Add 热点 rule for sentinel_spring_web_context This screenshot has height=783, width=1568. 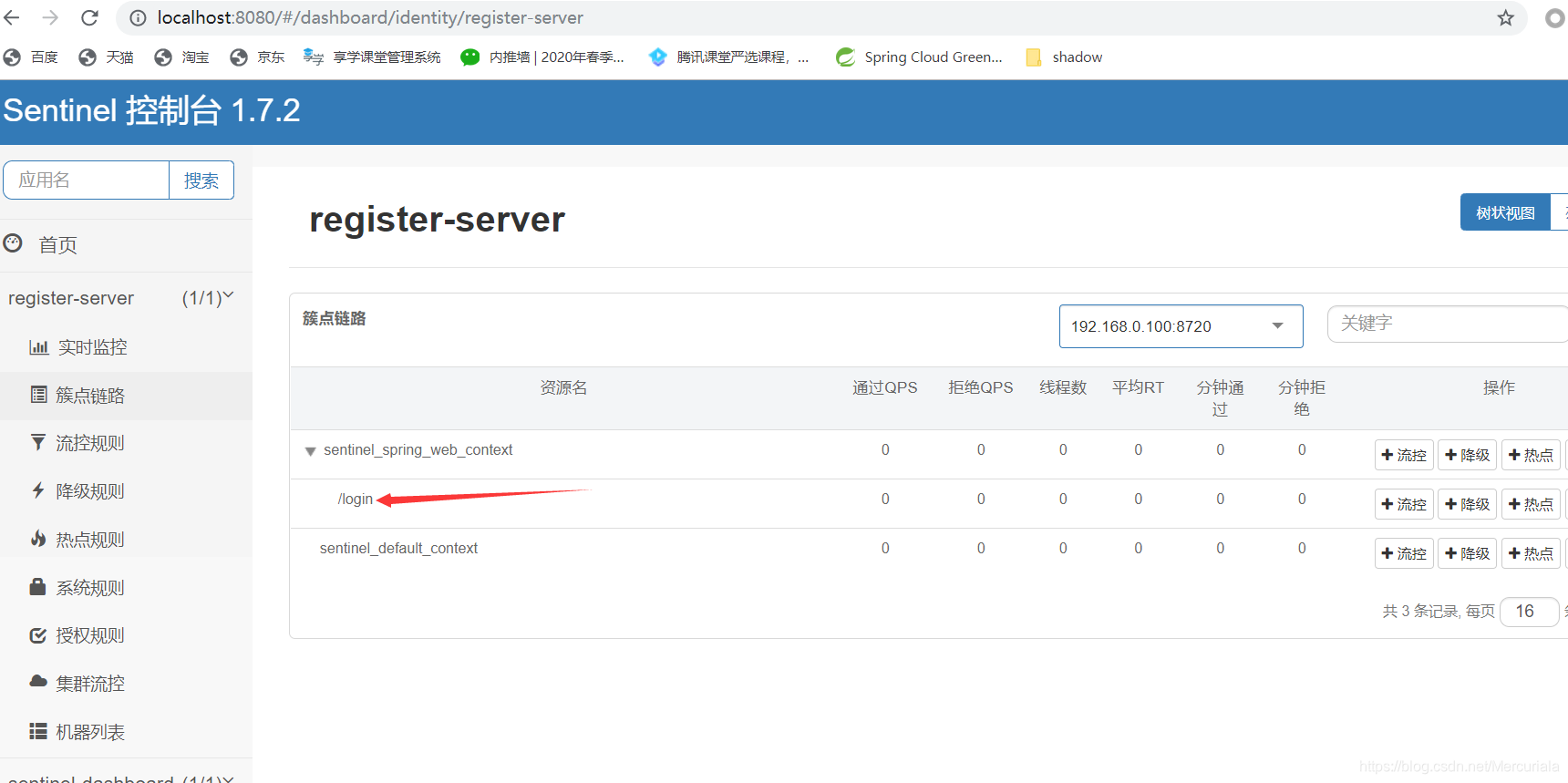click(1531, 455)
